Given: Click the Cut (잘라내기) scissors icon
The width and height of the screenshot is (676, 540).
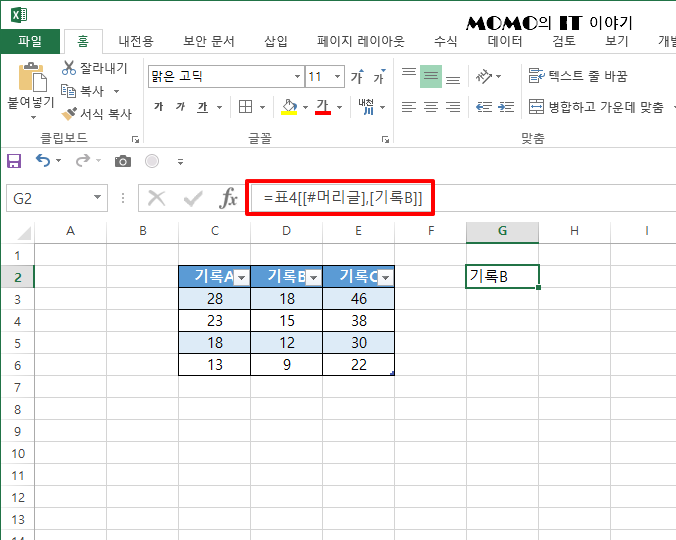Looking at the screenshot, I should click(x=69, y=68).
